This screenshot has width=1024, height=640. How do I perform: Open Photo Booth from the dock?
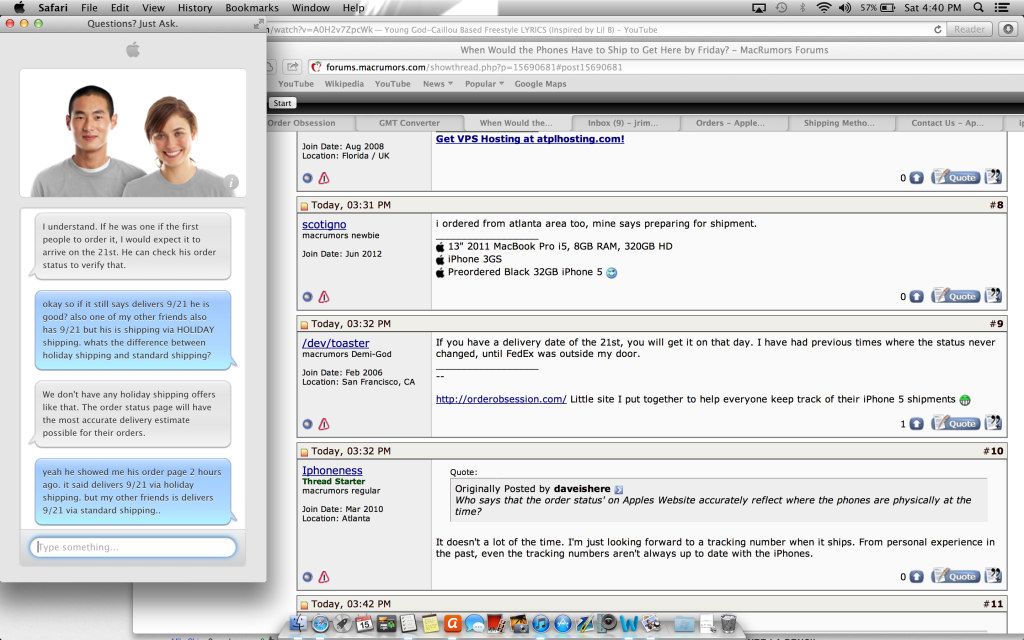pyautogui.click(x=496, y=624)
